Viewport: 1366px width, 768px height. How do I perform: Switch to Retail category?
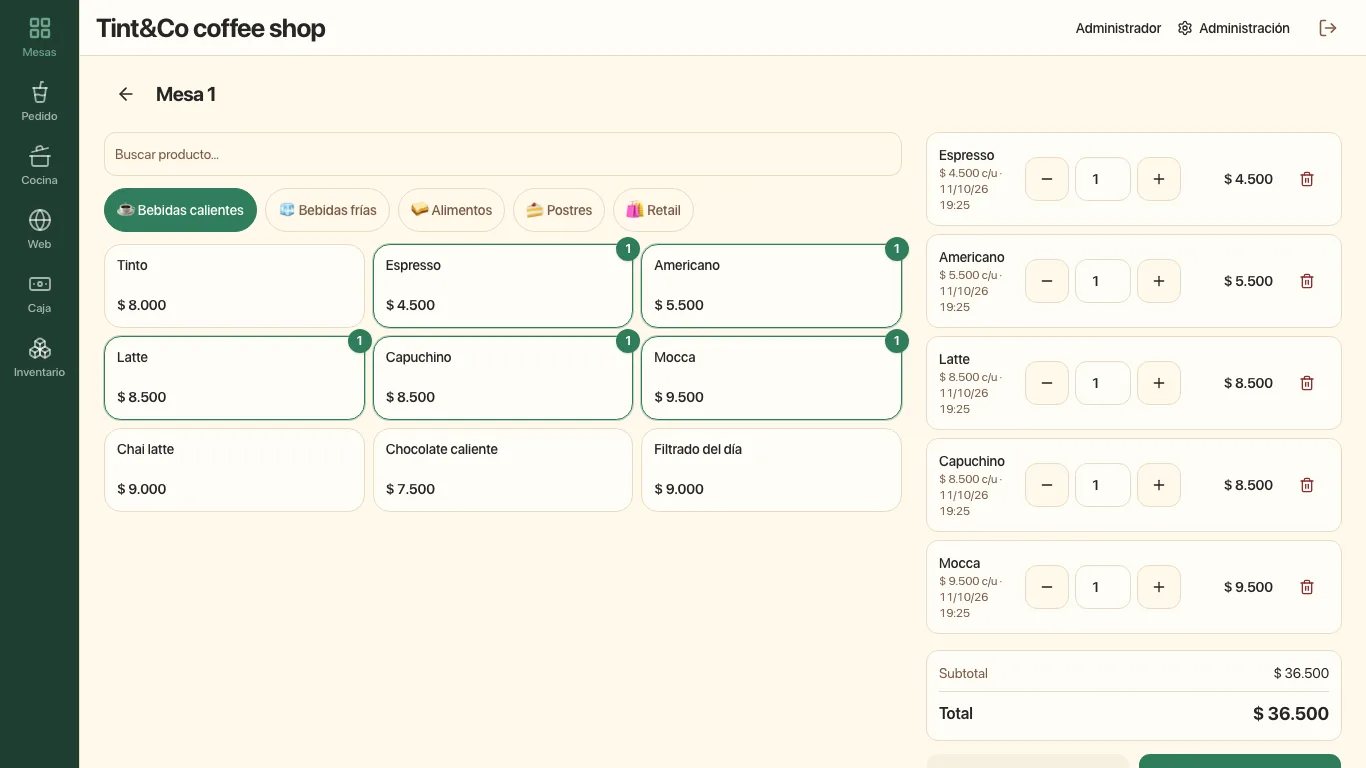pos(653,210)
